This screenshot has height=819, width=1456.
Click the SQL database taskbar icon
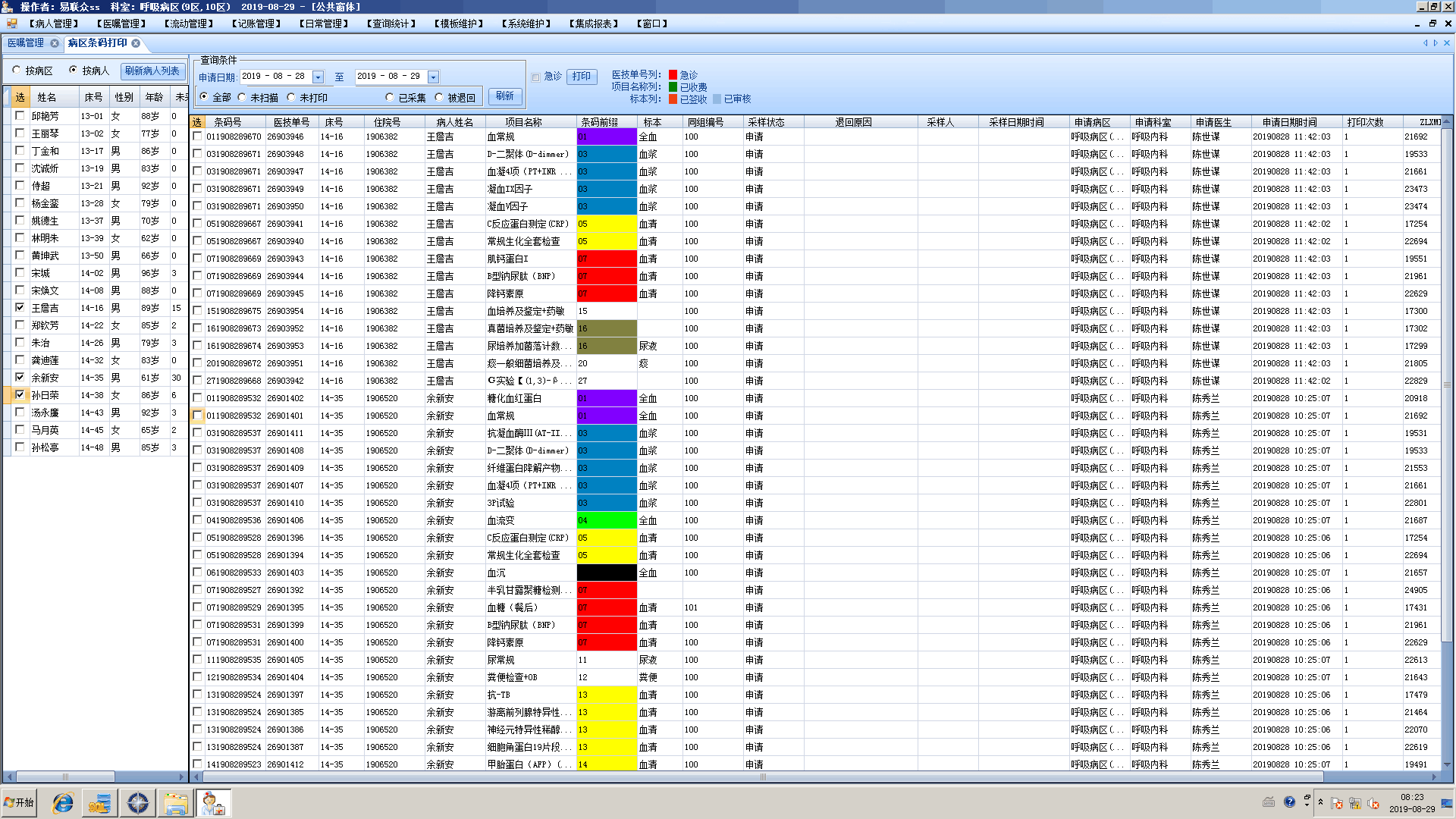tap(99, 803)
